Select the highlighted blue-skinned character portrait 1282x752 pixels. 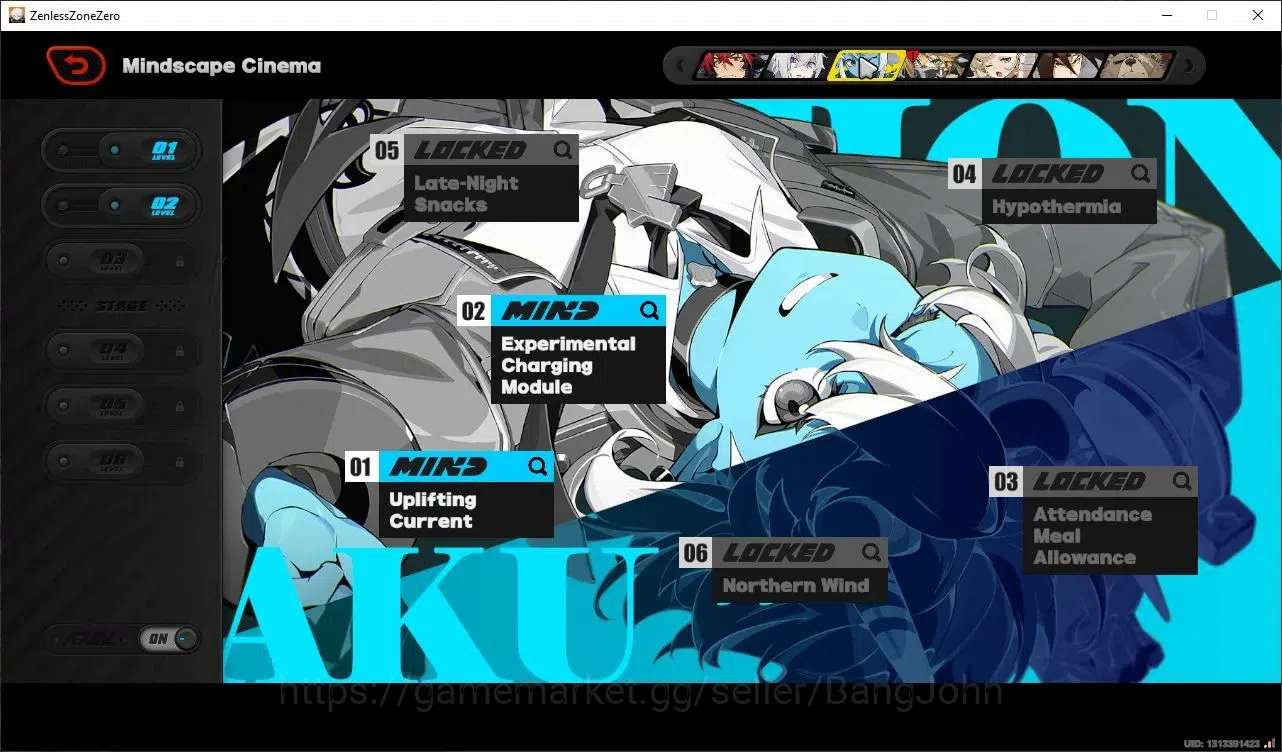868,66
